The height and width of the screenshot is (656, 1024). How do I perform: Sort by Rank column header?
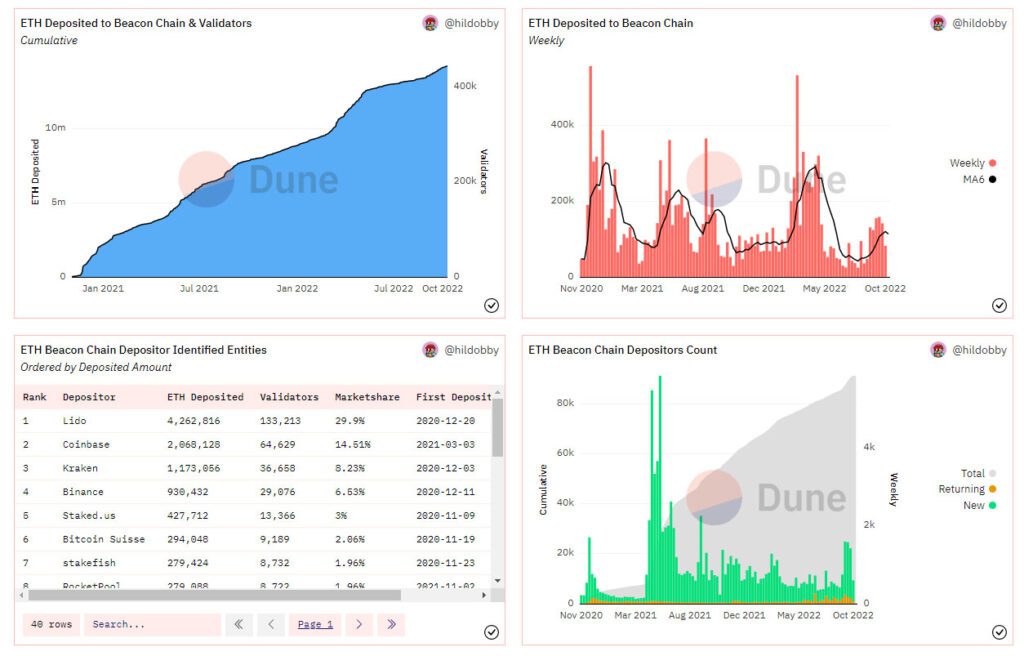(x=35, y=397)
